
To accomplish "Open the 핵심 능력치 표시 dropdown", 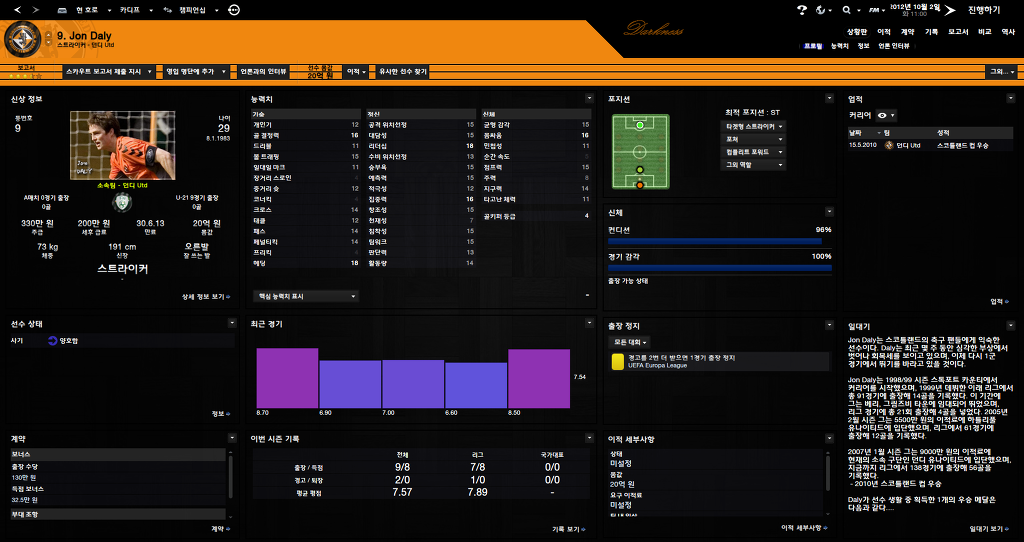I will click(306, 296).
